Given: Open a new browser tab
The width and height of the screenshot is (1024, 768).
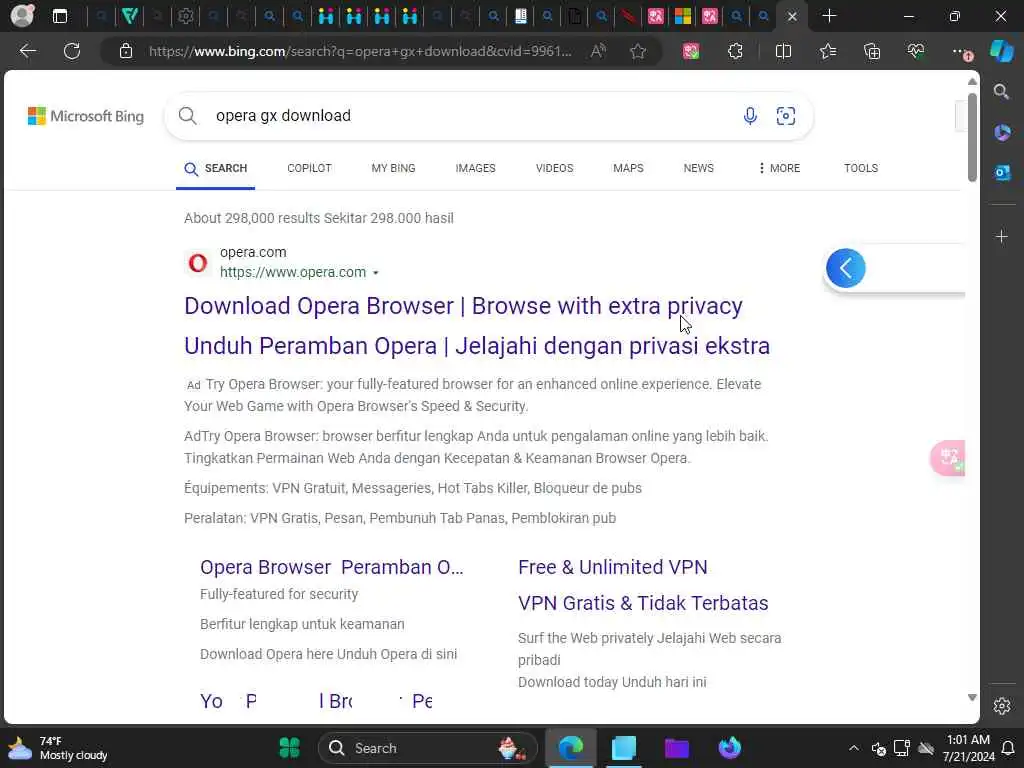Looking at the screenshot, I should pos(829,16).
